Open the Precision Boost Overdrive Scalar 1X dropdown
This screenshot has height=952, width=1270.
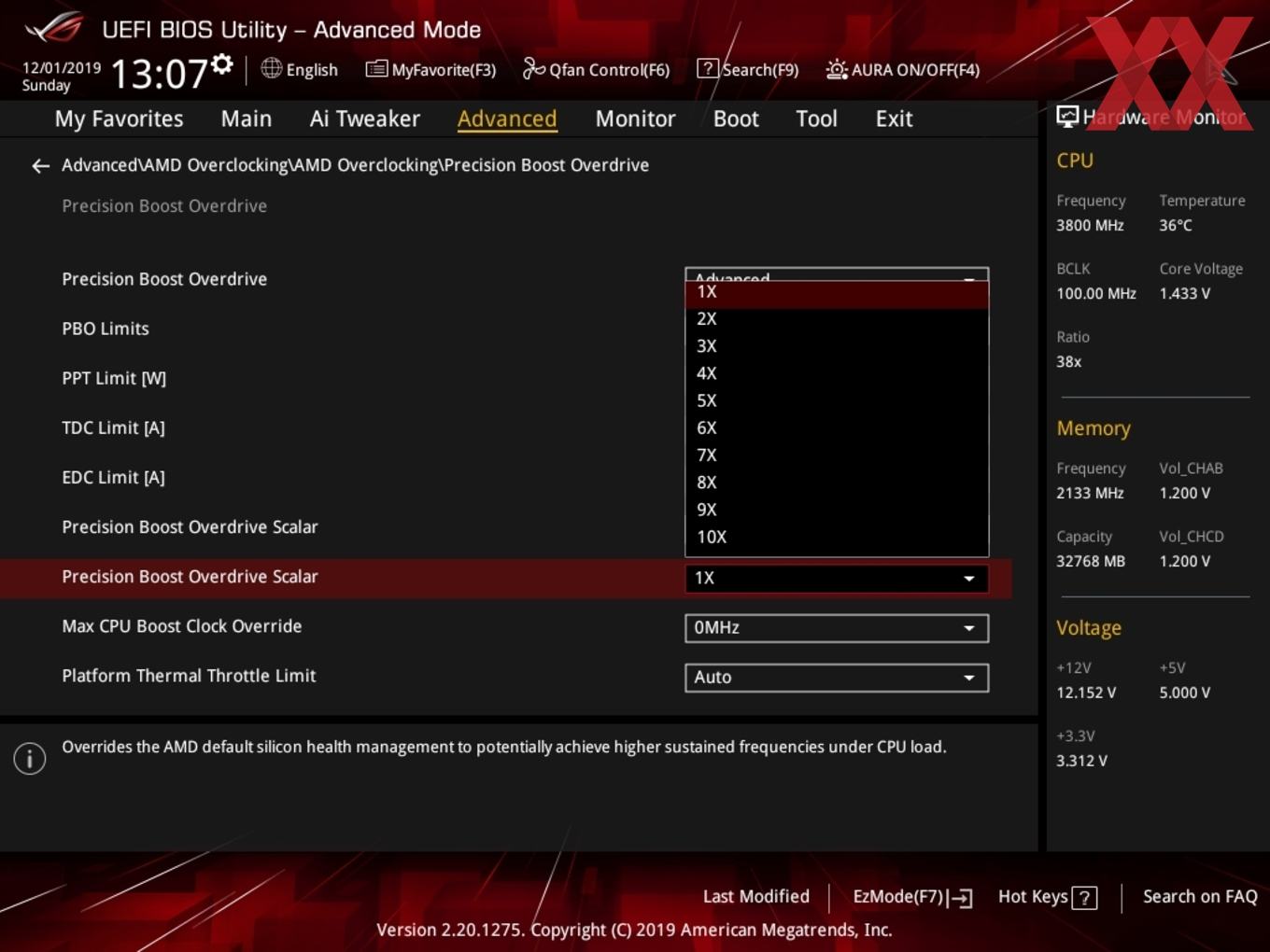[x=837, y=578]
